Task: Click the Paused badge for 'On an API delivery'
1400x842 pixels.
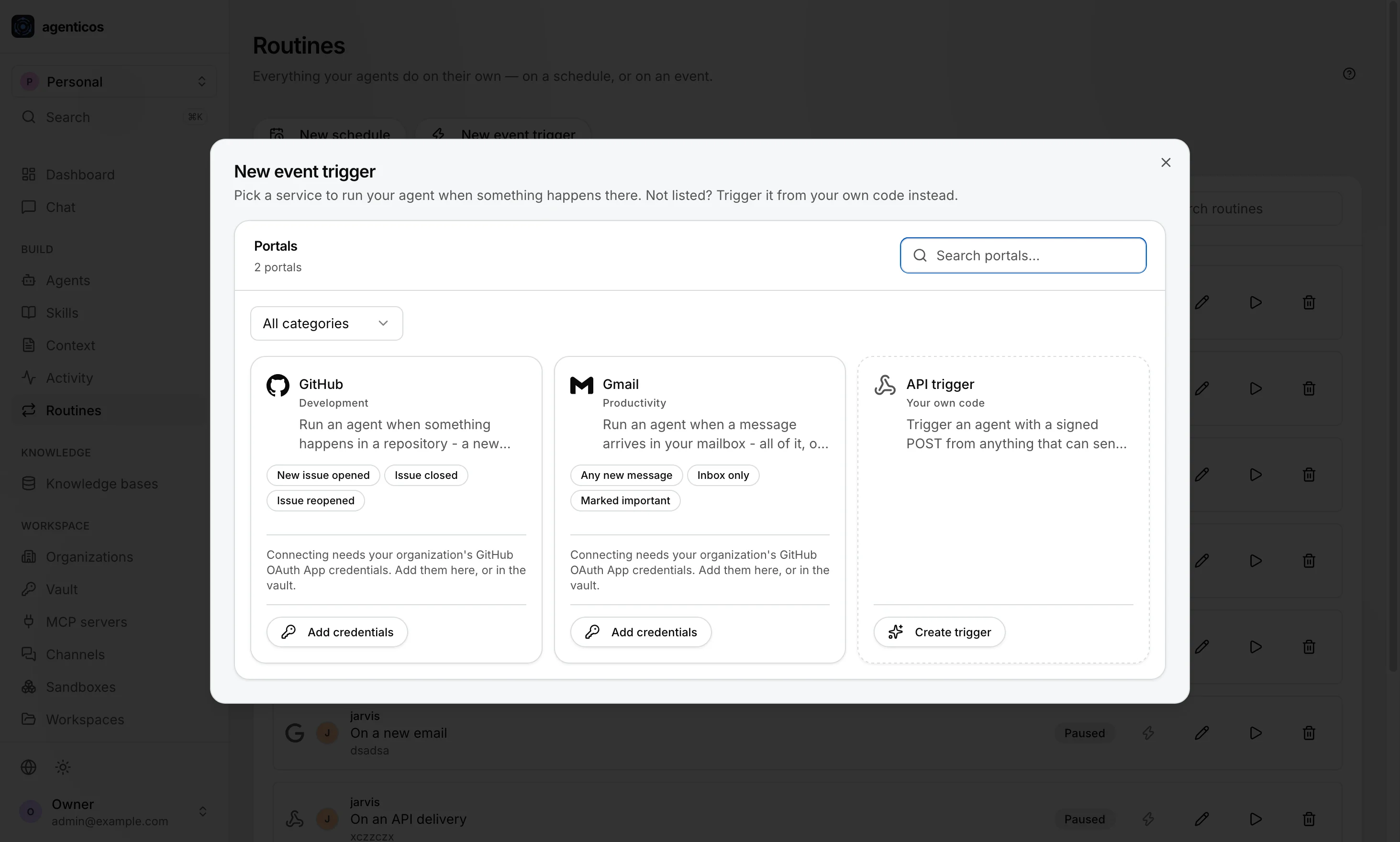Action: click(x=1085, y=820)
